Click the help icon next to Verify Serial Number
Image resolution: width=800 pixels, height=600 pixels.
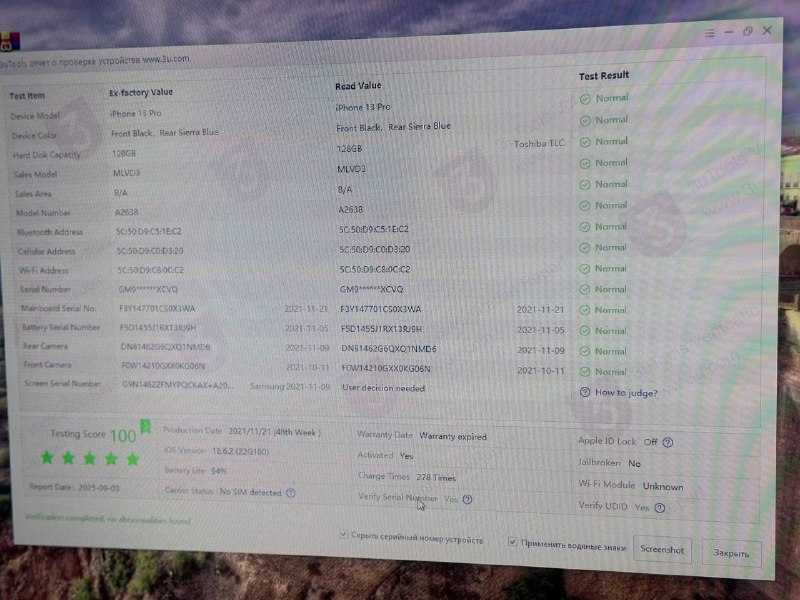coord(467,499)
